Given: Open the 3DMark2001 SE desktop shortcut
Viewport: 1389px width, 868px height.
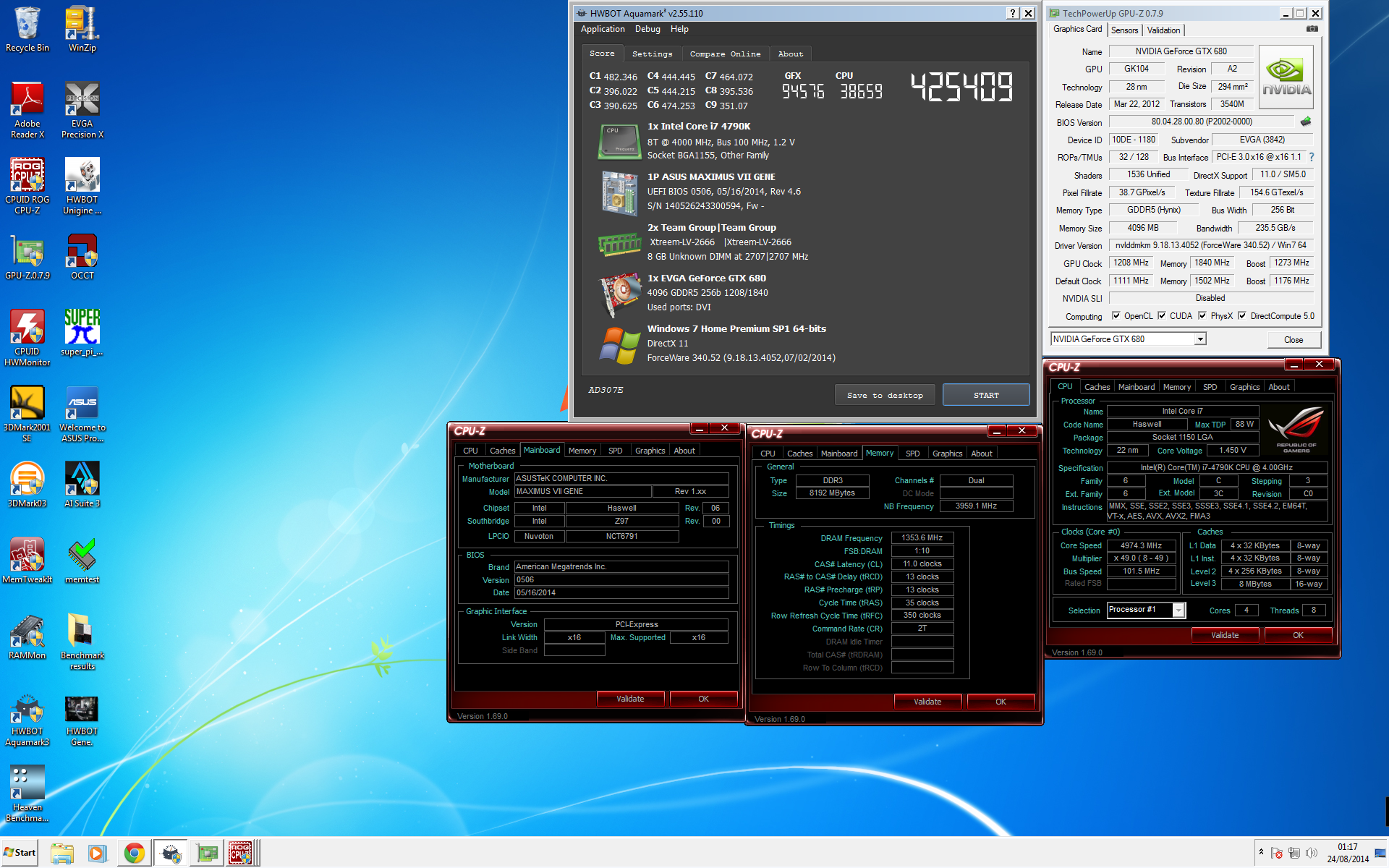Looking at the screenshot, I should tap(27, 414).
